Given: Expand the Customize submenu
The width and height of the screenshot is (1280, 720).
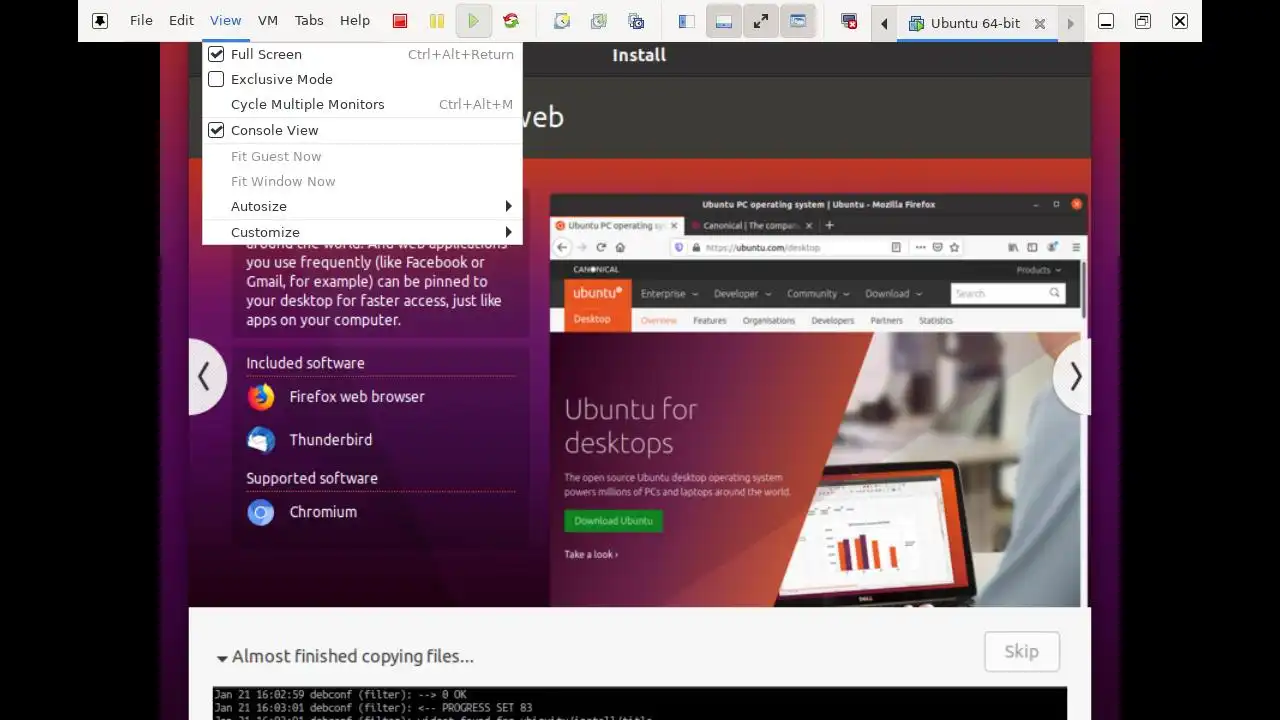Looking at the screenshot, I should tap(362, 232).
